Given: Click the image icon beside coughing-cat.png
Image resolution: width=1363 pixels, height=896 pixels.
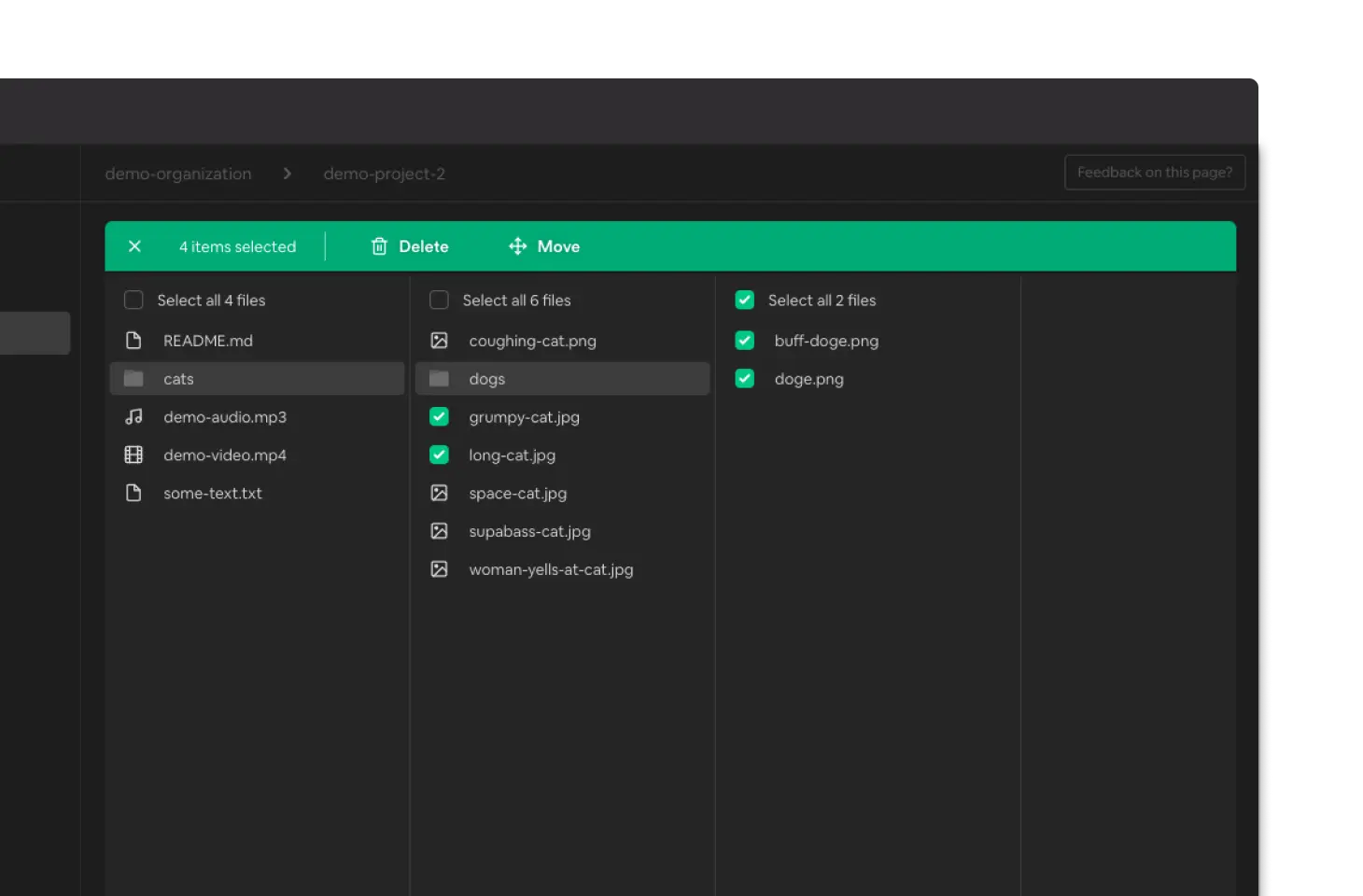Looking at the screenshot, I should [x=439, y=341].
